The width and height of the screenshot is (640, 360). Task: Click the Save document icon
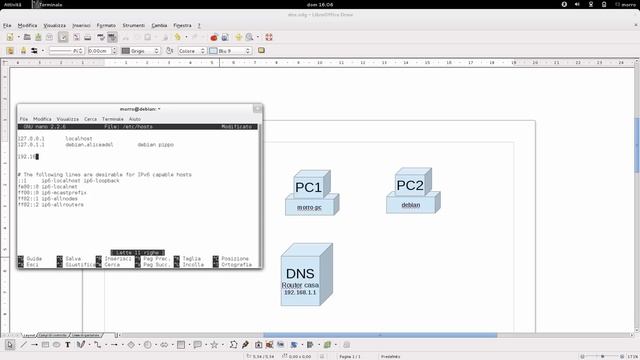pos(38,38)
